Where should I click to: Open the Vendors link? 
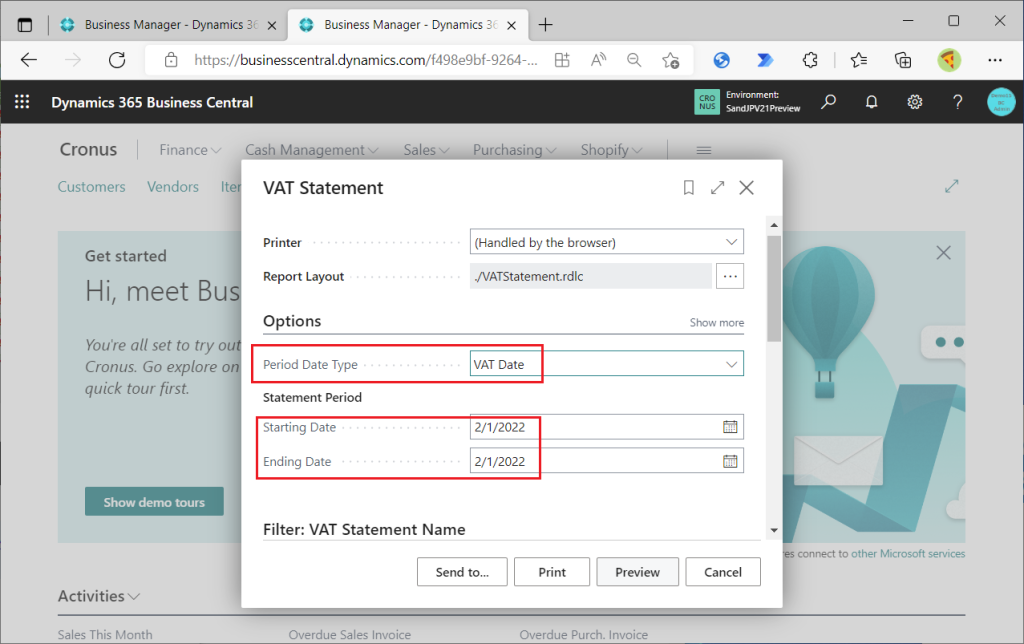pyautogui.click(x=172, y=187)
